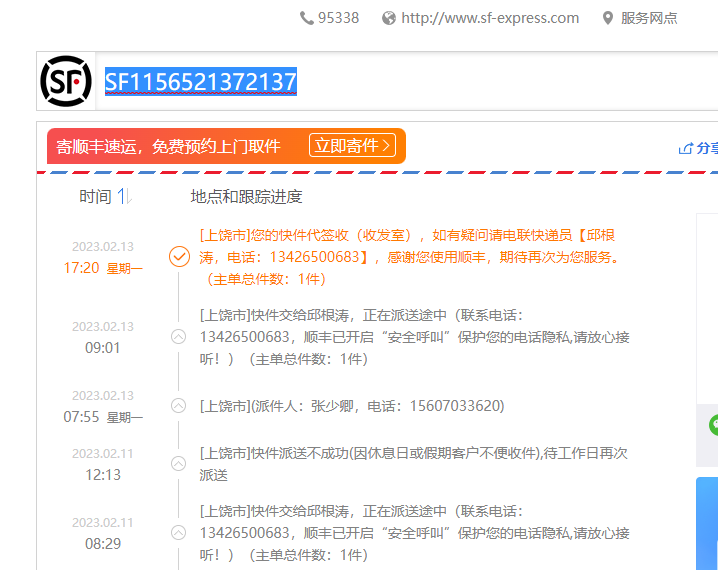Click the phone icon beside 95338

tap(306, 18)
